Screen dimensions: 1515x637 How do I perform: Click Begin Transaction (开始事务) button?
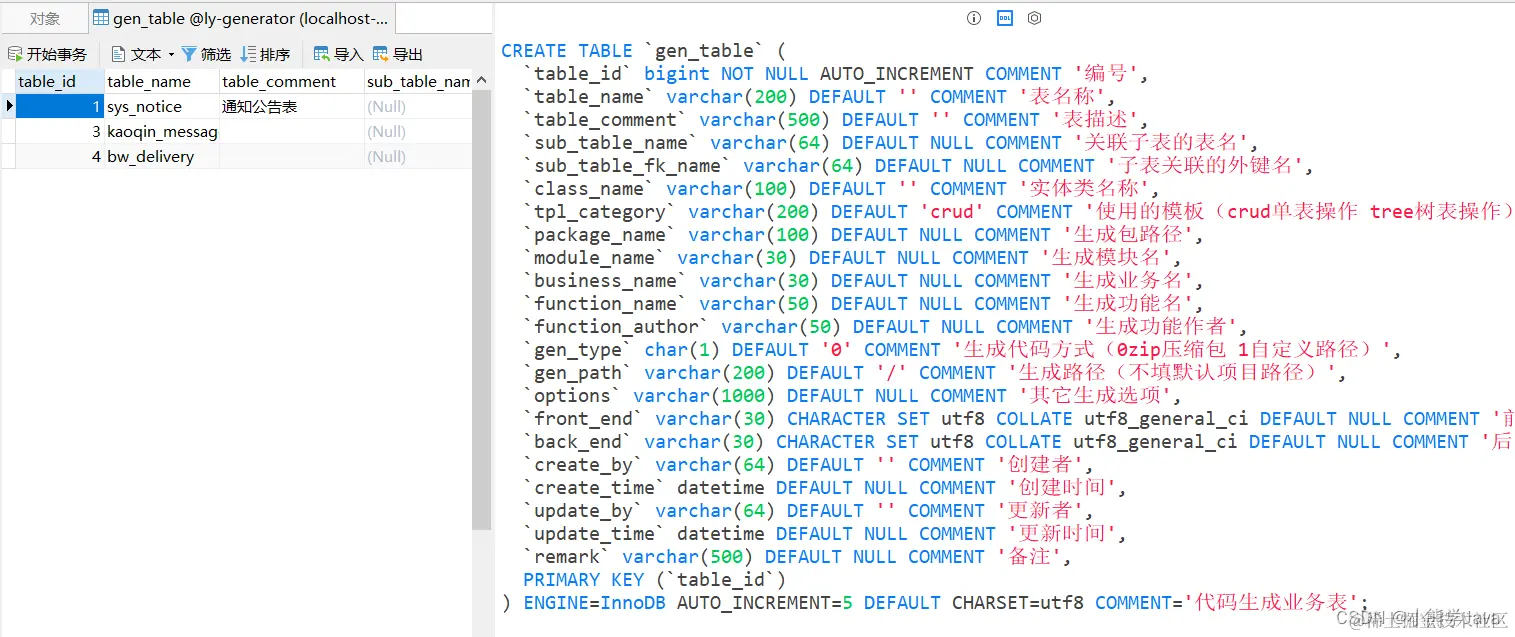coord(47,54)
